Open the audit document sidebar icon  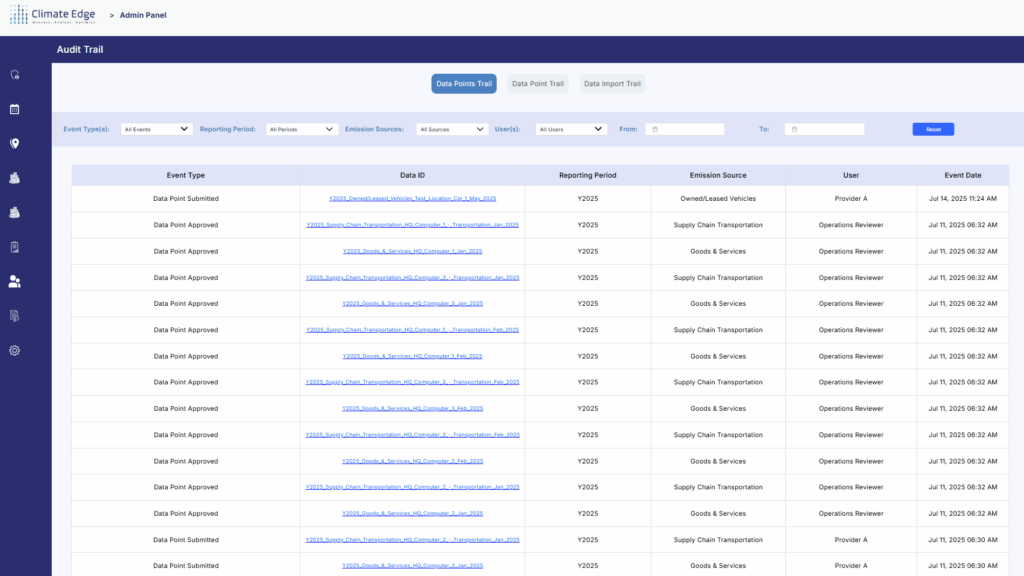(x=14, y=315)
